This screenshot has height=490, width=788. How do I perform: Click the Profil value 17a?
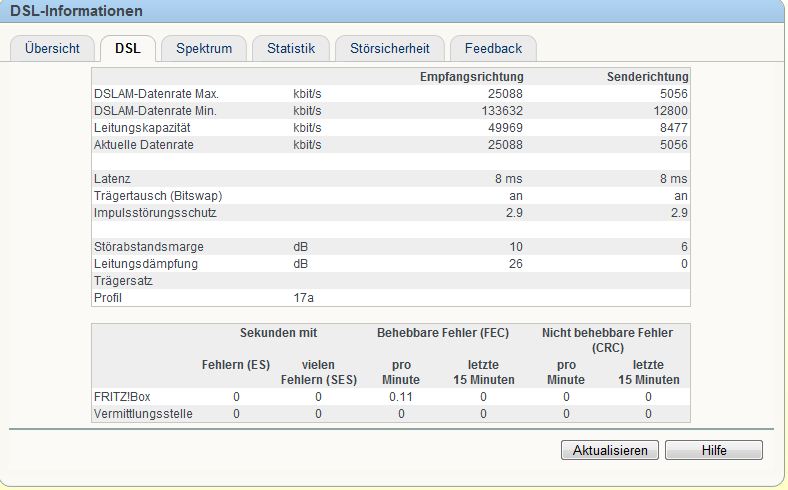pyautogui.click(x=304, y=298)
